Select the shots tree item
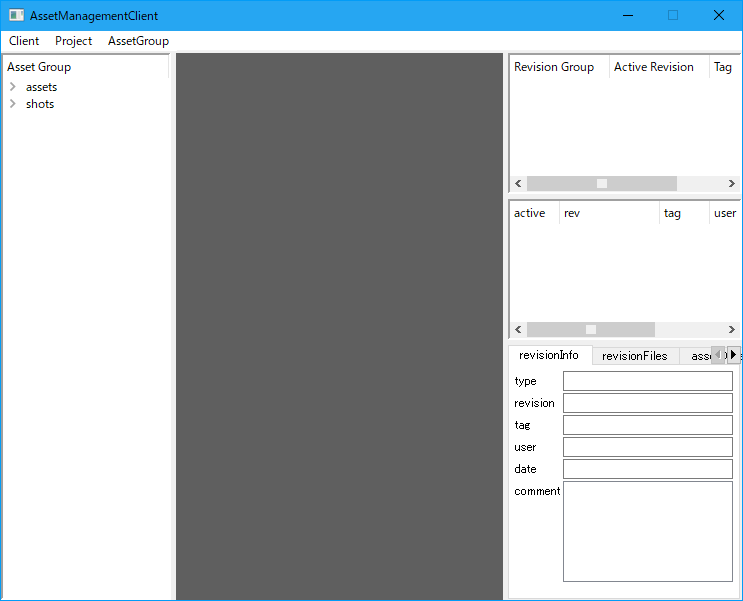The image size is (743, 601). [x=40, y=104]
